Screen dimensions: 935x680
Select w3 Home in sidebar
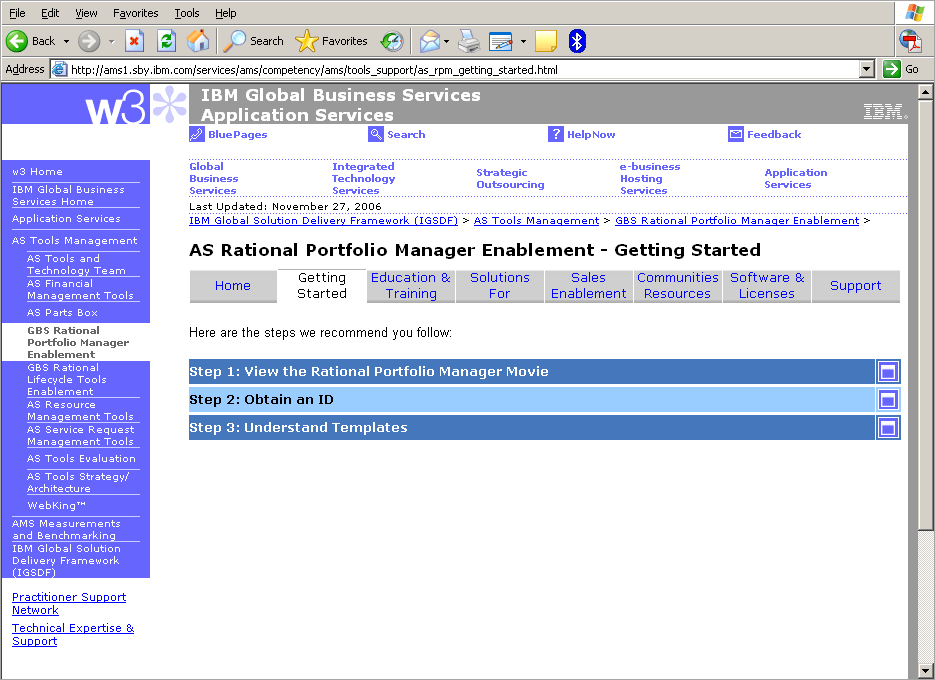(37, 172)
